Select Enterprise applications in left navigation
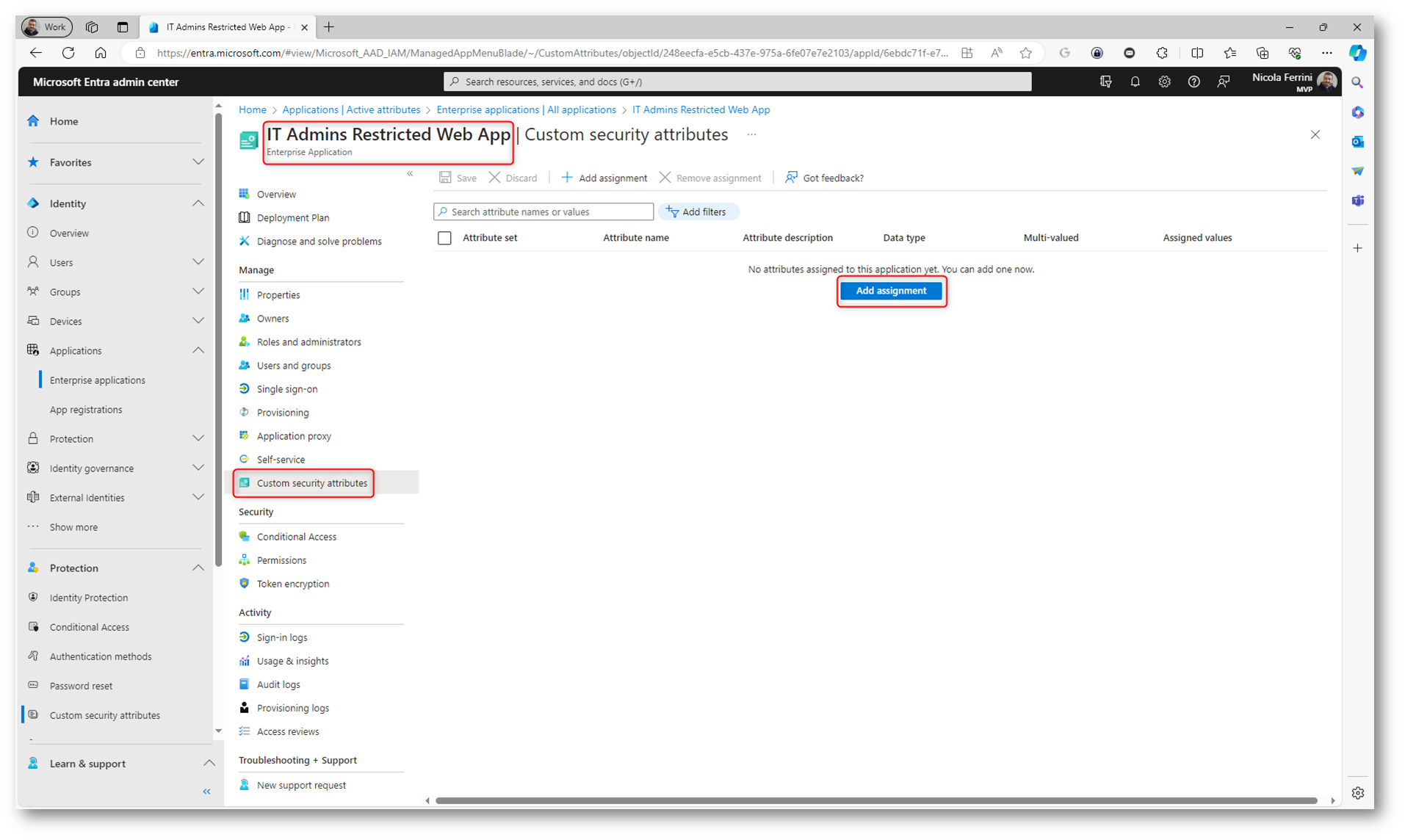This screenshot has height=840, width=1405. tap(98, 380)
